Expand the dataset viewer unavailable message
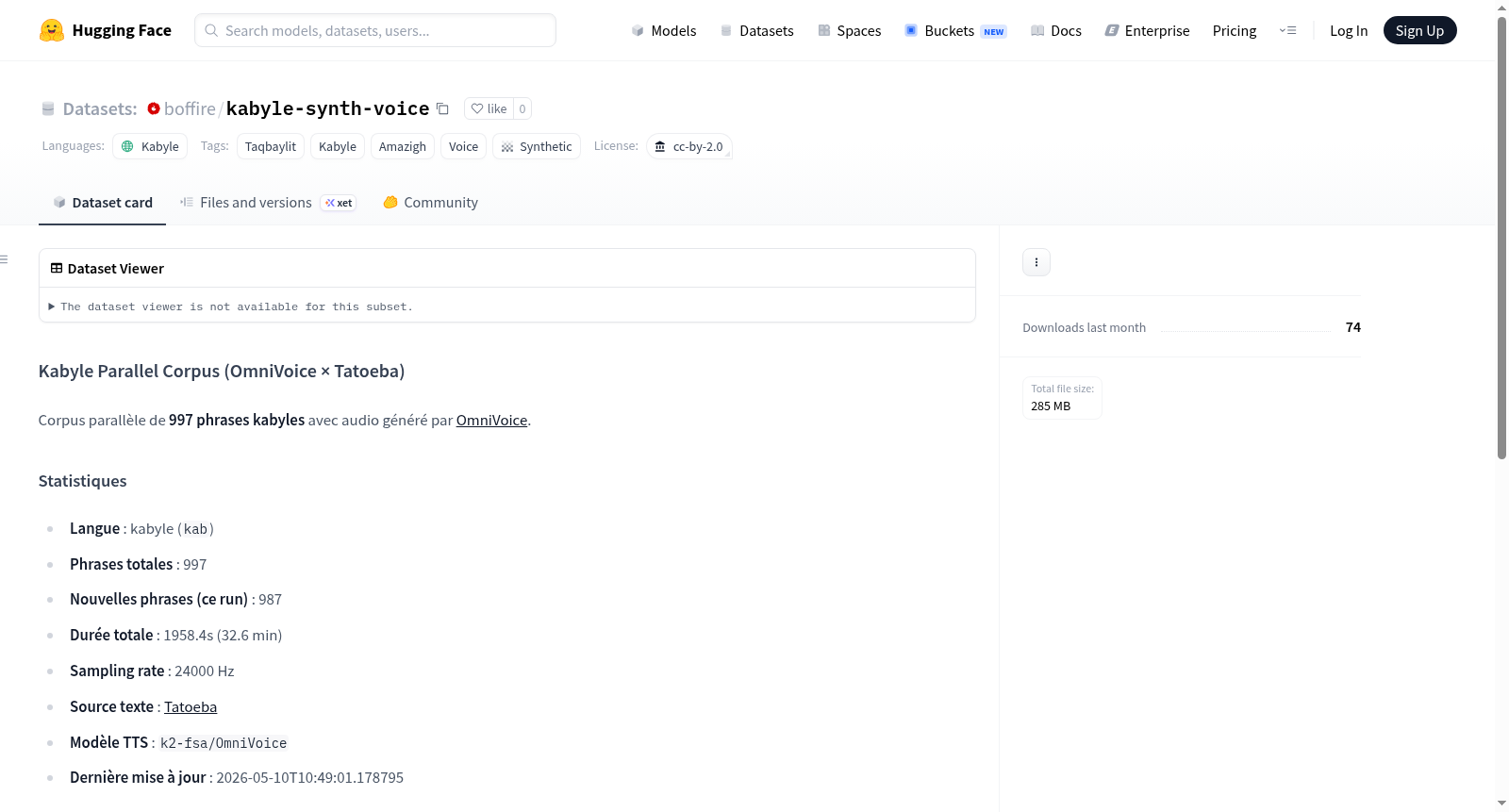This screenshot has height=812, width=1509. point(231,307)
